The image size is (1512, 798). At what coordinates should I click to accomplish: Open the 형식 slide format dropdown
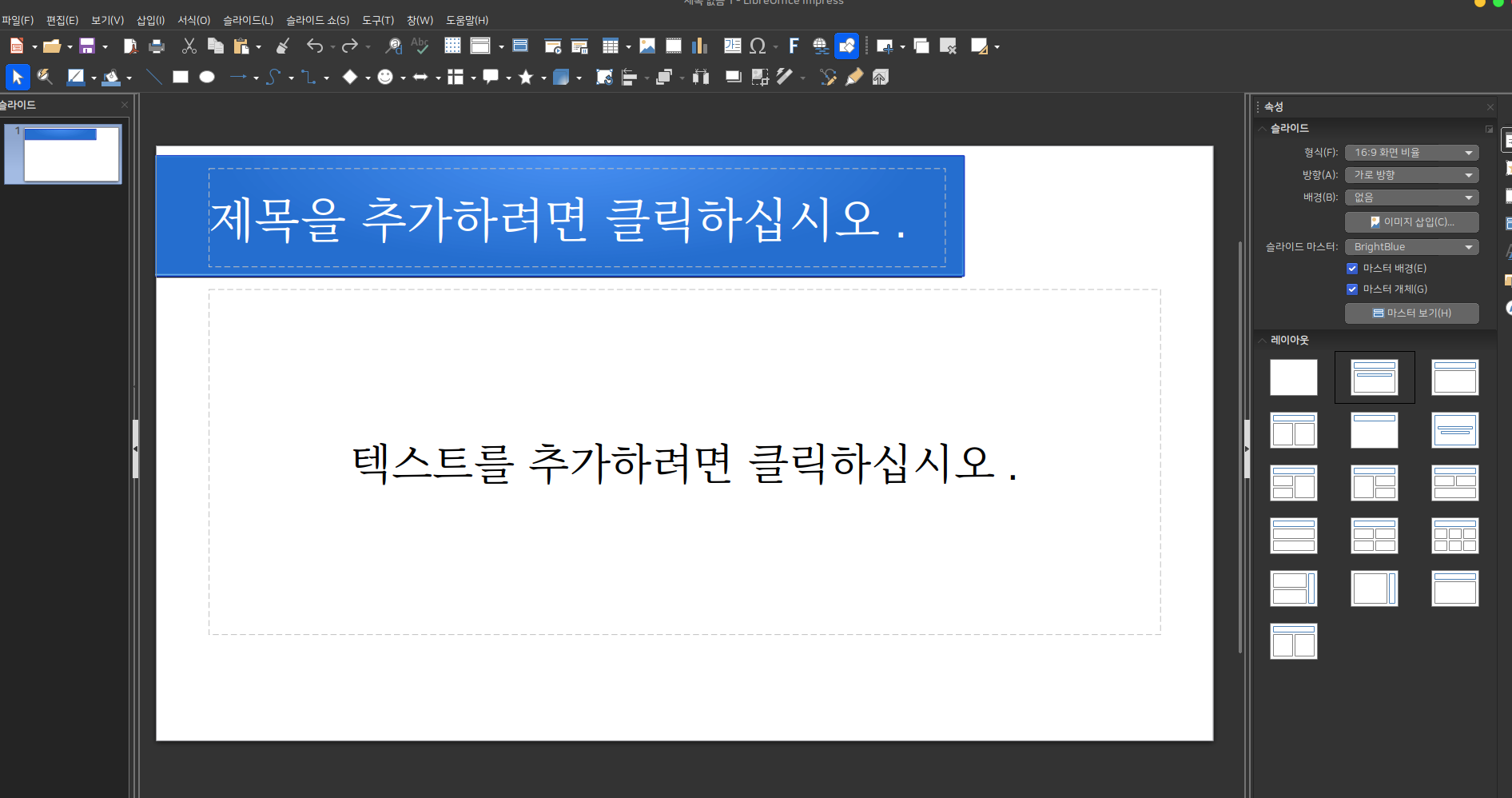coord(1411,153)
